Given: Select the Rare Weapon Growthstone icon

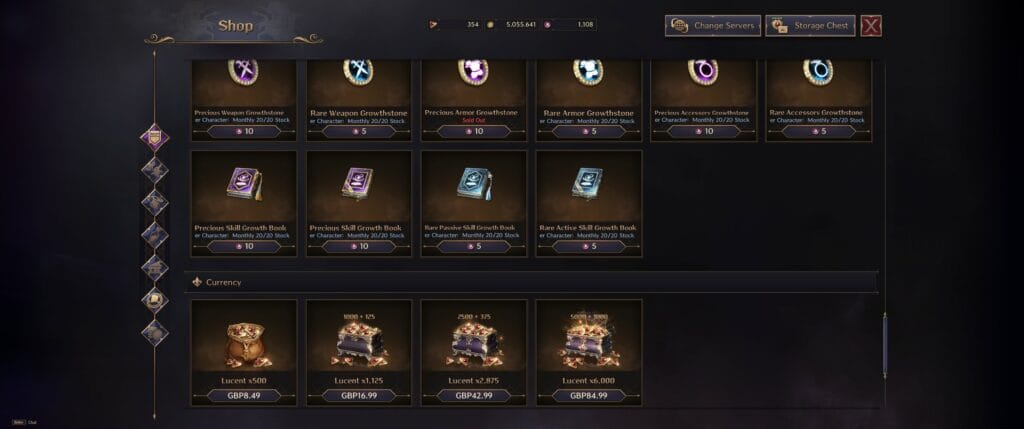Looking at the screenshot, I should pos(358,71).
